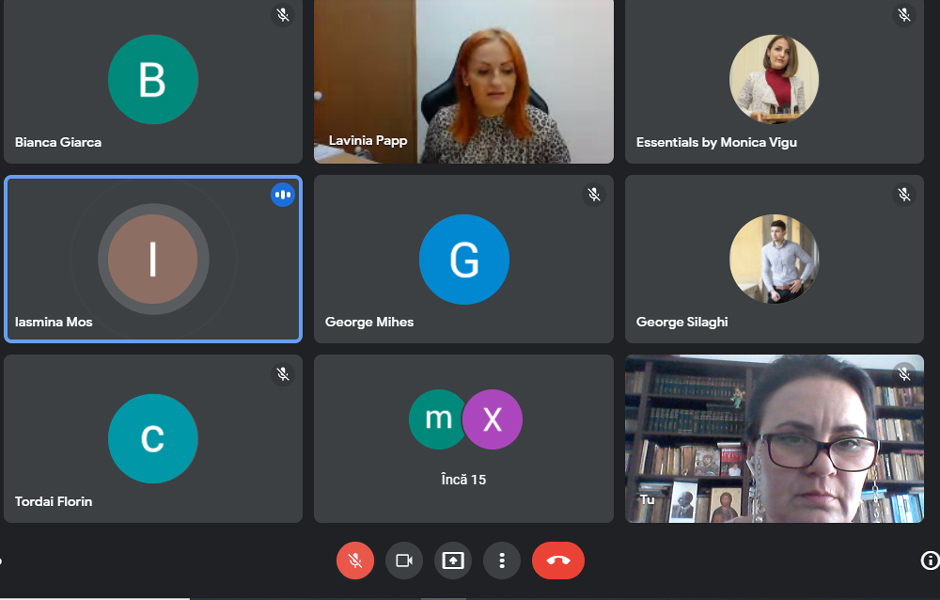The width and height of the screenshot is (940, 600).
Task: Click Iasmina Mos speaking indicator icon
Action: 282,194
